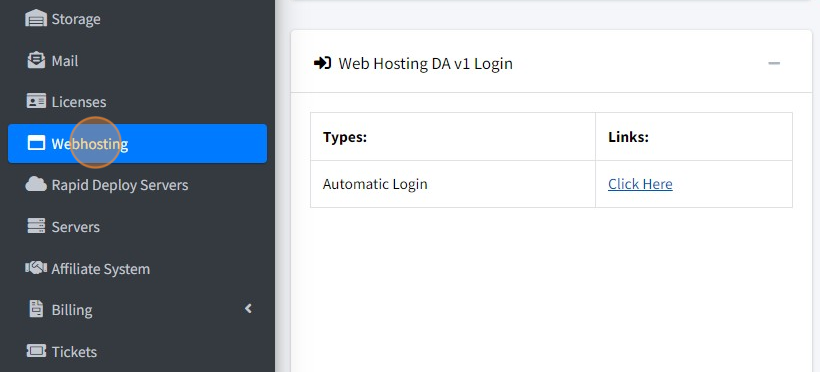
Task: Click the Storage warehouse icon
Action: (x=36, y=19)
